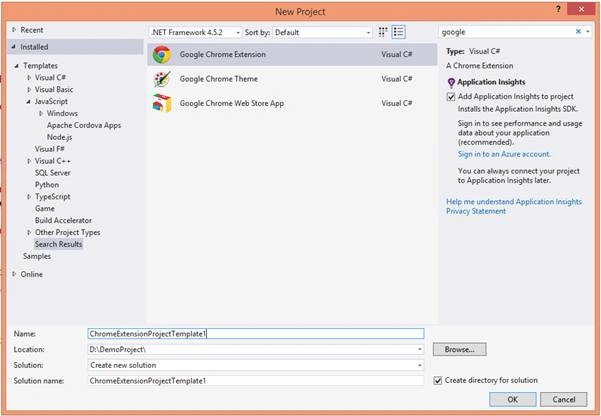Expand the Online section
Screen dimensions: 601x416
[14, 274]
